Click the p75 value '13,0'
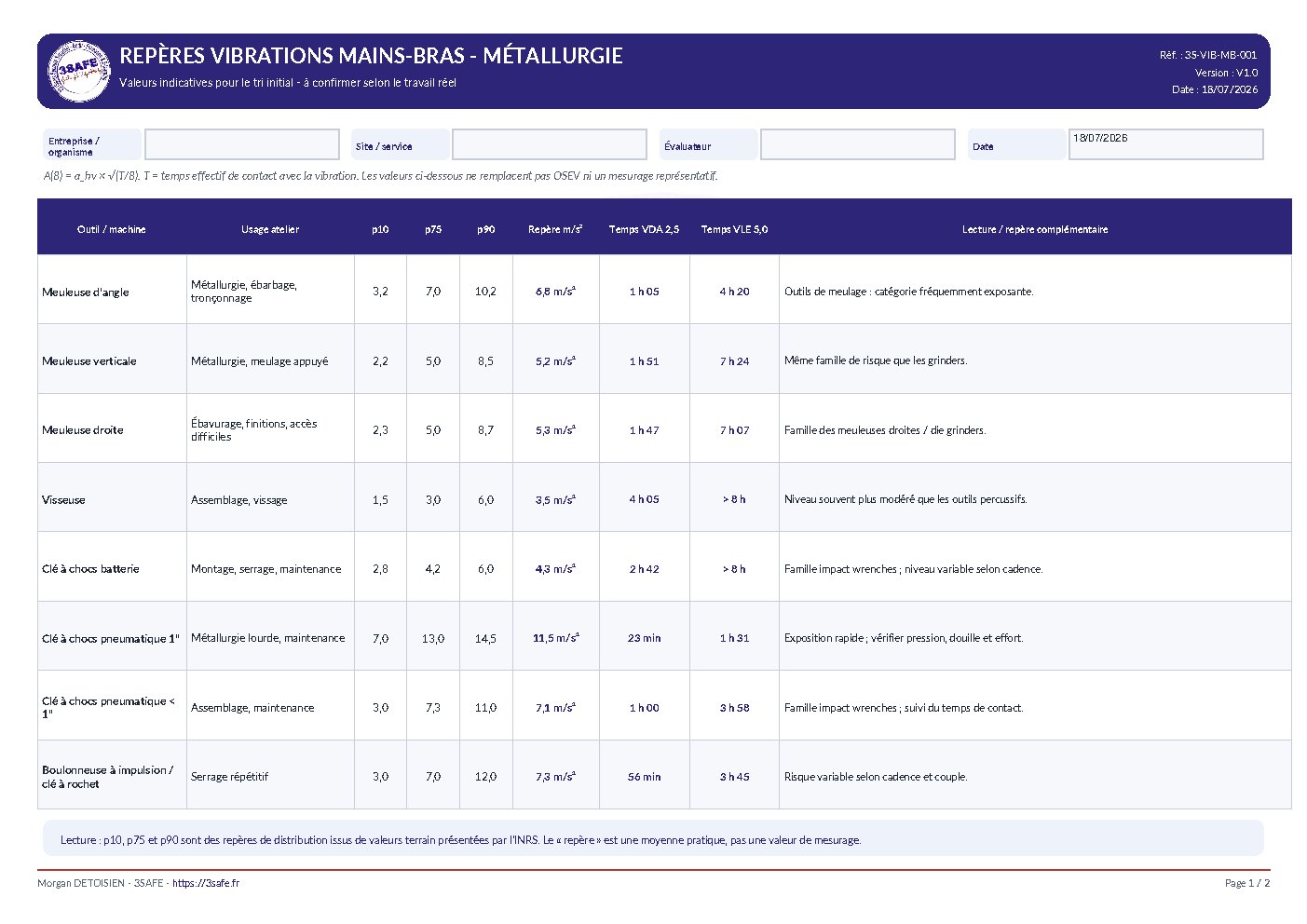 point(433,639)
